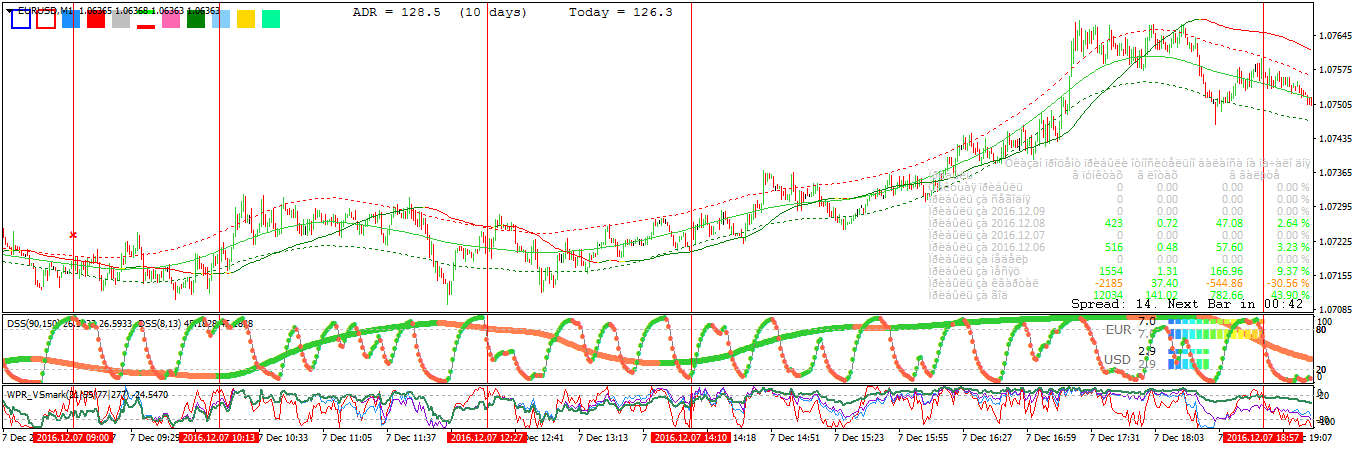Image resolution: width=1356 pixels, height=449 pixels.
Task: Click the EURUSD,M1 price quote label
Action: pos(119,10)
